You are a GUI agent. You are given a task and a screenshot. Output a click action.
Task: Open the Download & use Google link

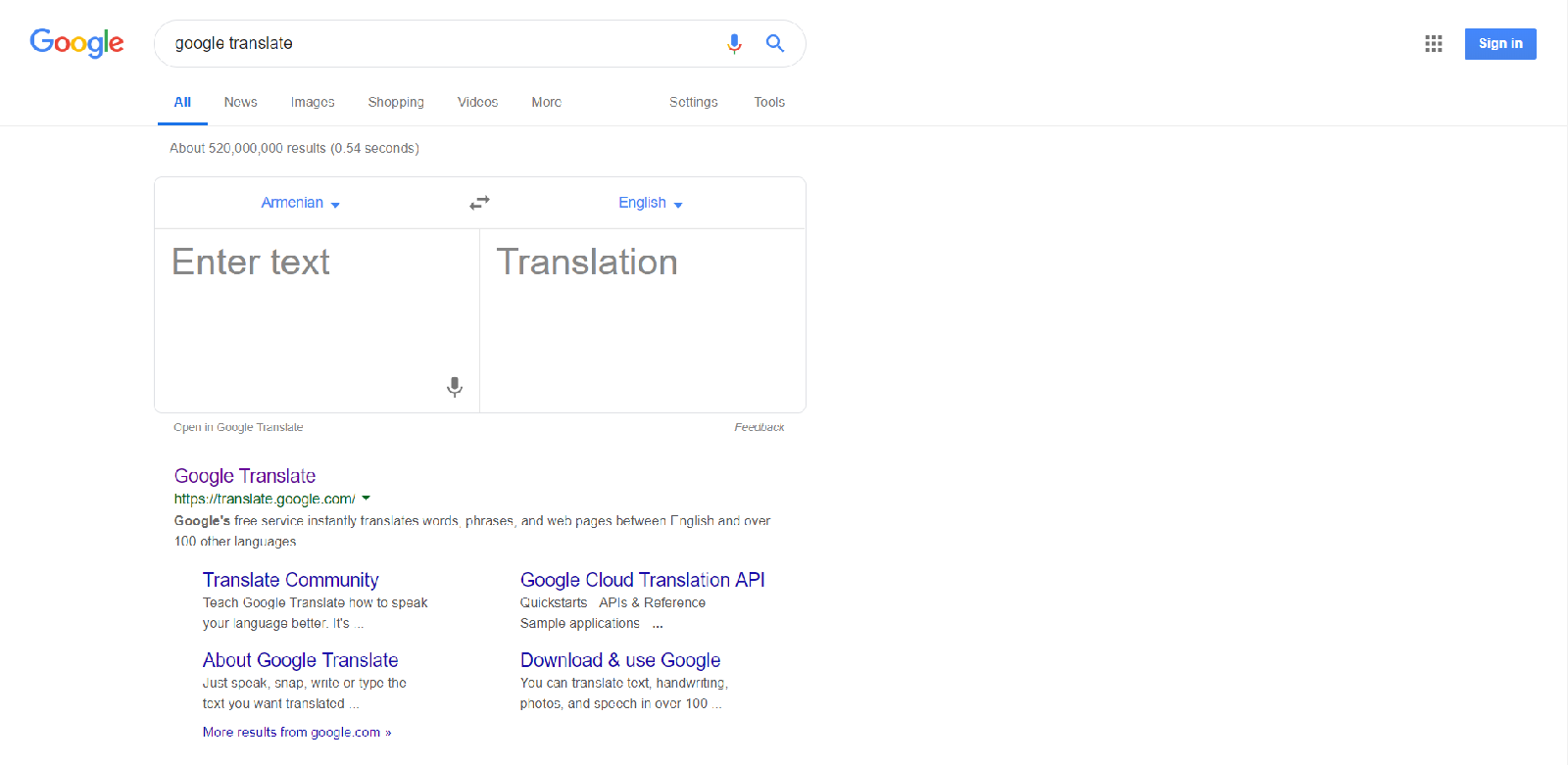tap(620, 660)
